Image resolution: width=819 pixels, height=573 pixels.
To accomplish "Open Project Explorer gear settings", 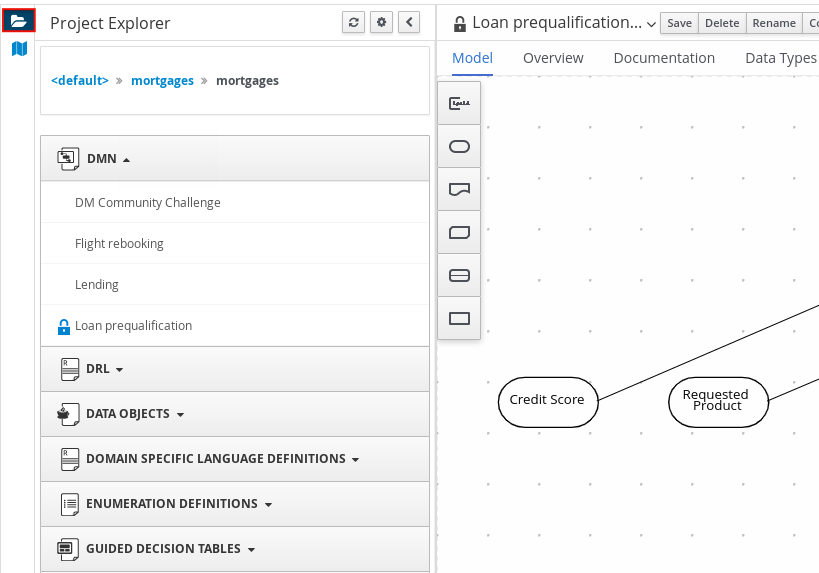I will click(381, 23).
